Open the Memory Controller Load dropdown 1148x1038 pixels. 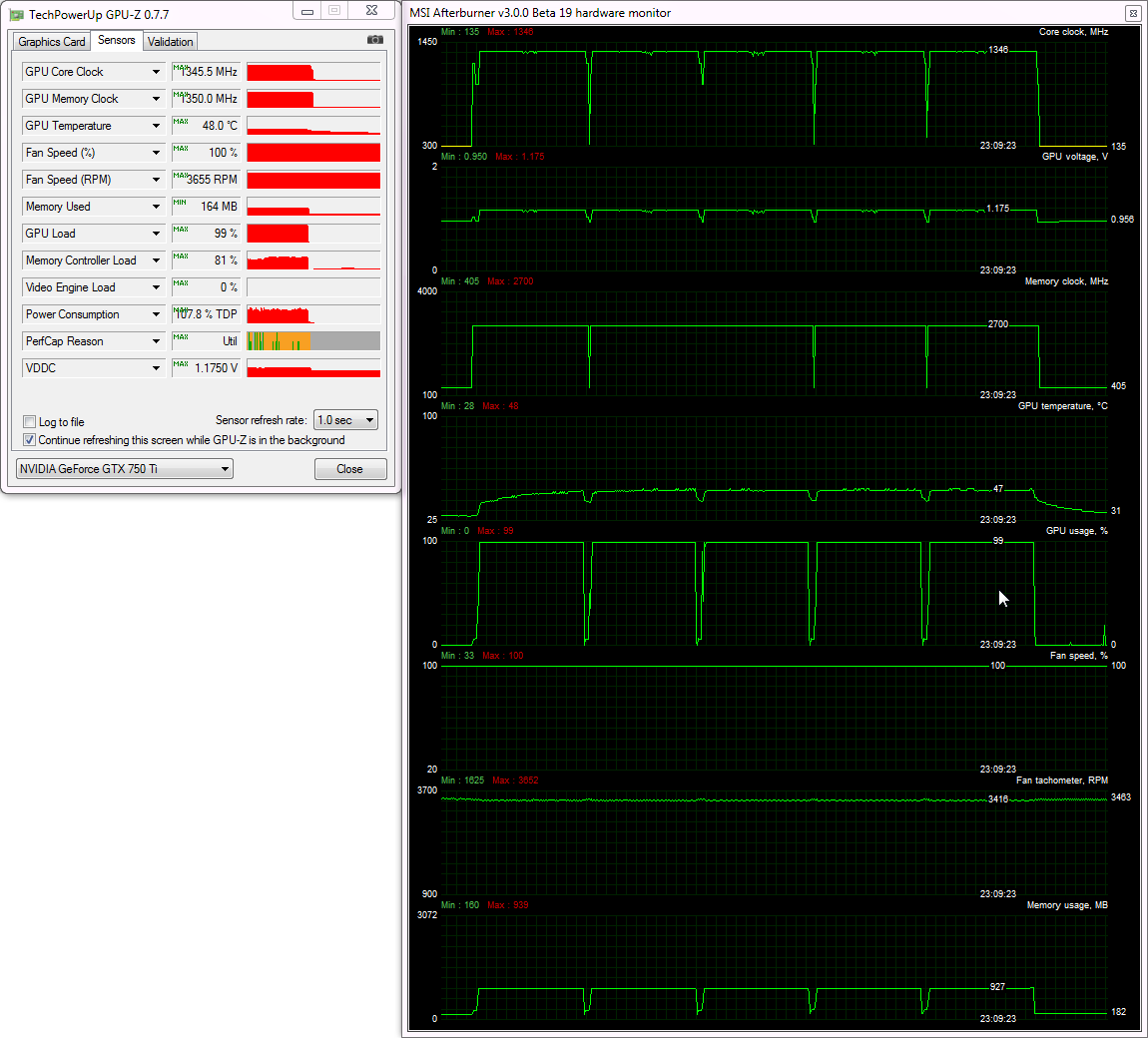tap(156, 260)
